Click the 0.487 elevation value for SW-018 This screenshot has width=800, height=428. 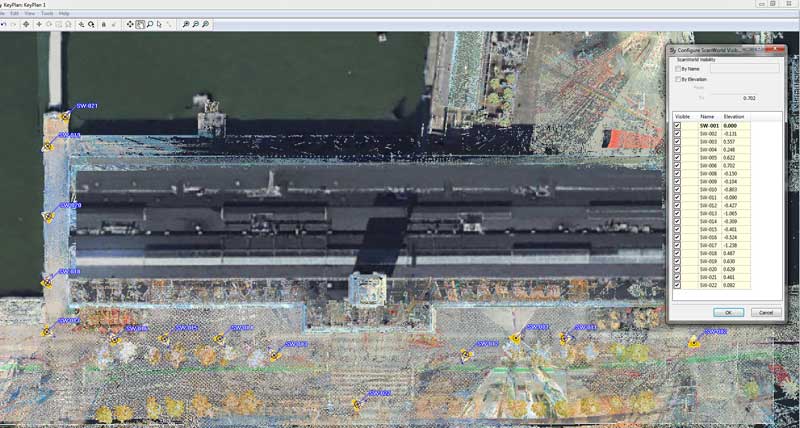tap(730, 253)
